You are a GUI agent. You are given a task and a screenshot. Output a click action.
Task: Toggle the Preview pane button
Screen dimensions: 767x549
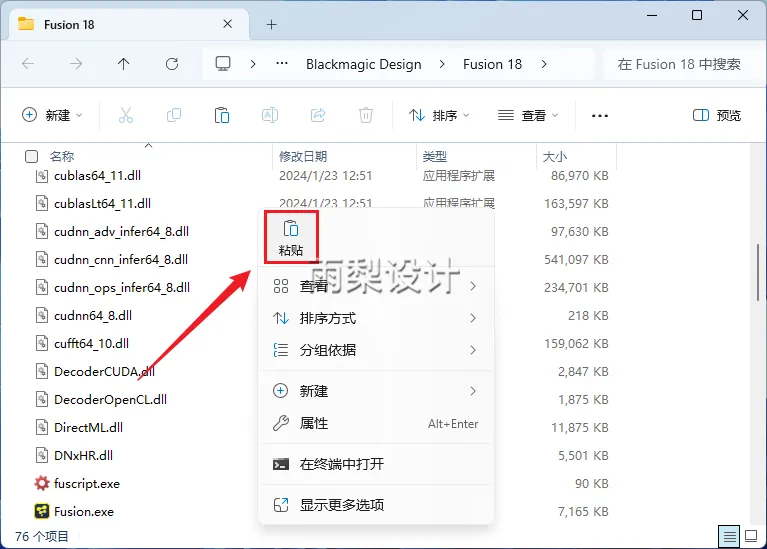717,115
